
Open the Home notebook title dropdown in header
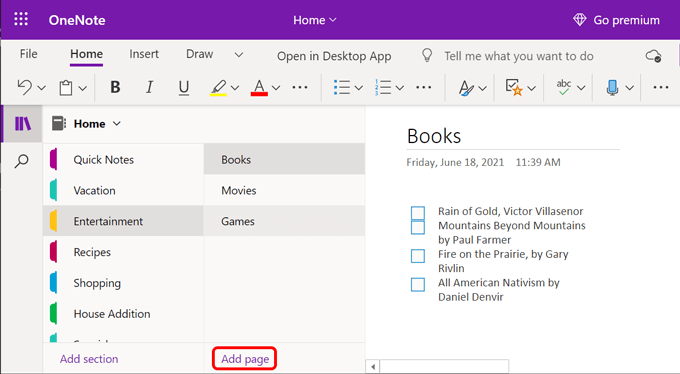pos(314,20)
